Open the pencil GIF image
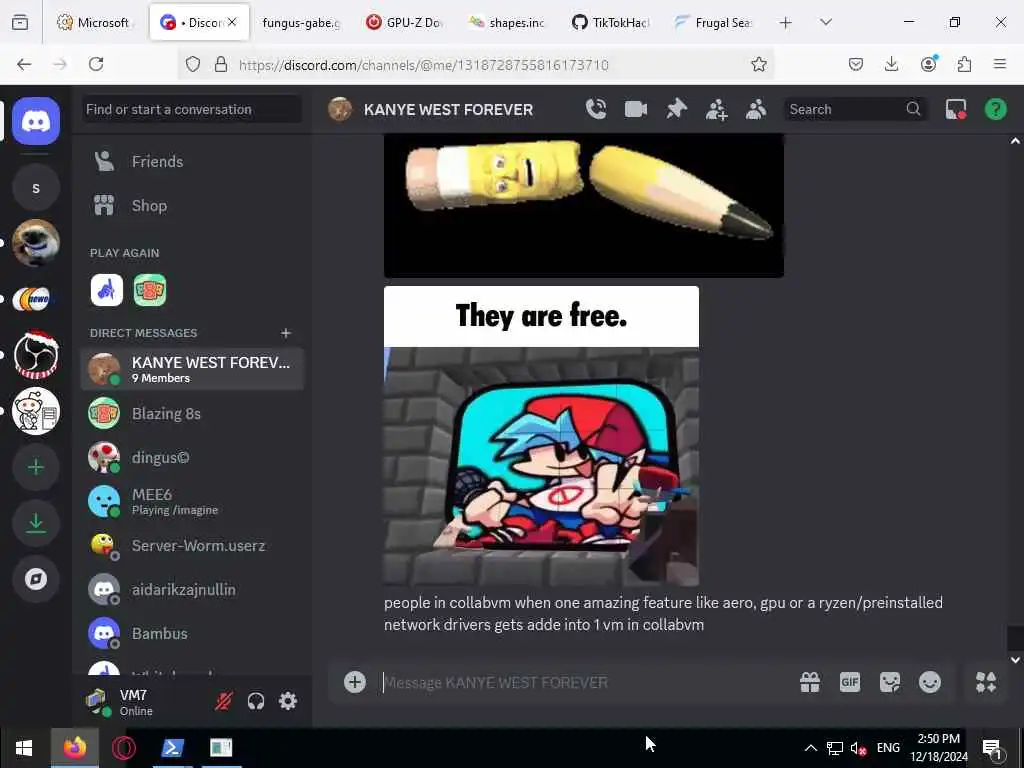Viewport: 1024px width, 768px height. [584, 206]
